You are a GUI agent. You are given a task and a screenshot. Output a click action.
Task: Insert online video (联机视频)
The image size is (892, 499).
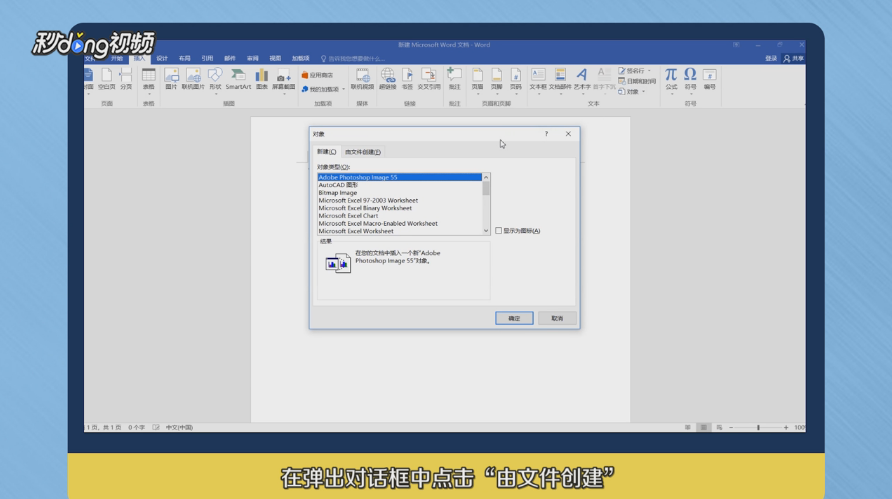362,79
